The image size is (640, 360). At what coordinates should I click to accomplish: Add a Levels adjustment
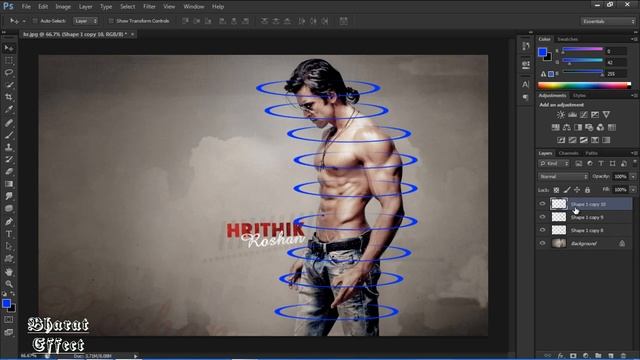[x=572, y=115]
